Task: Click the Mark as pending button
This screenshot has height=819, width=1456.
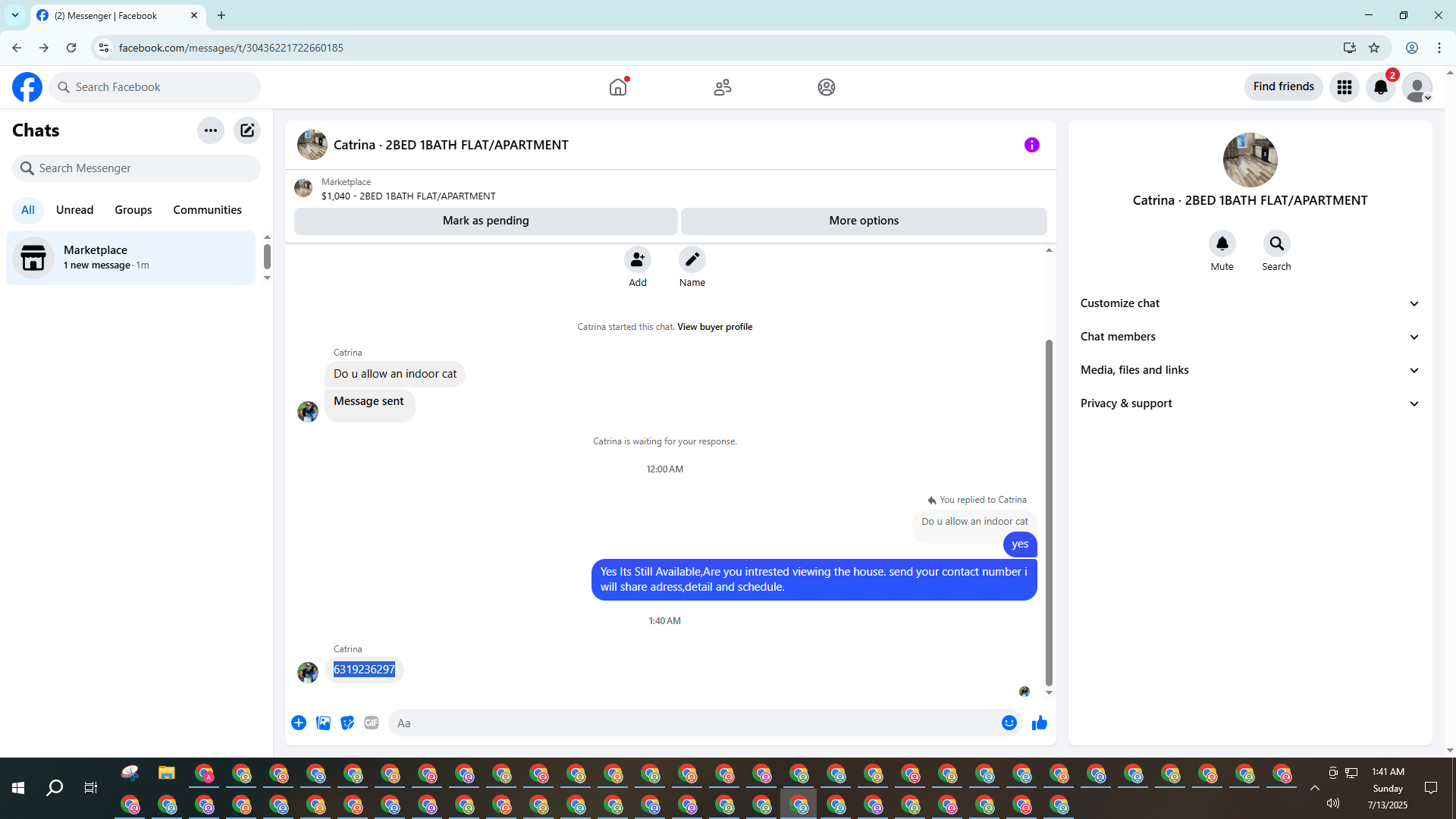Action: (485, 221)
